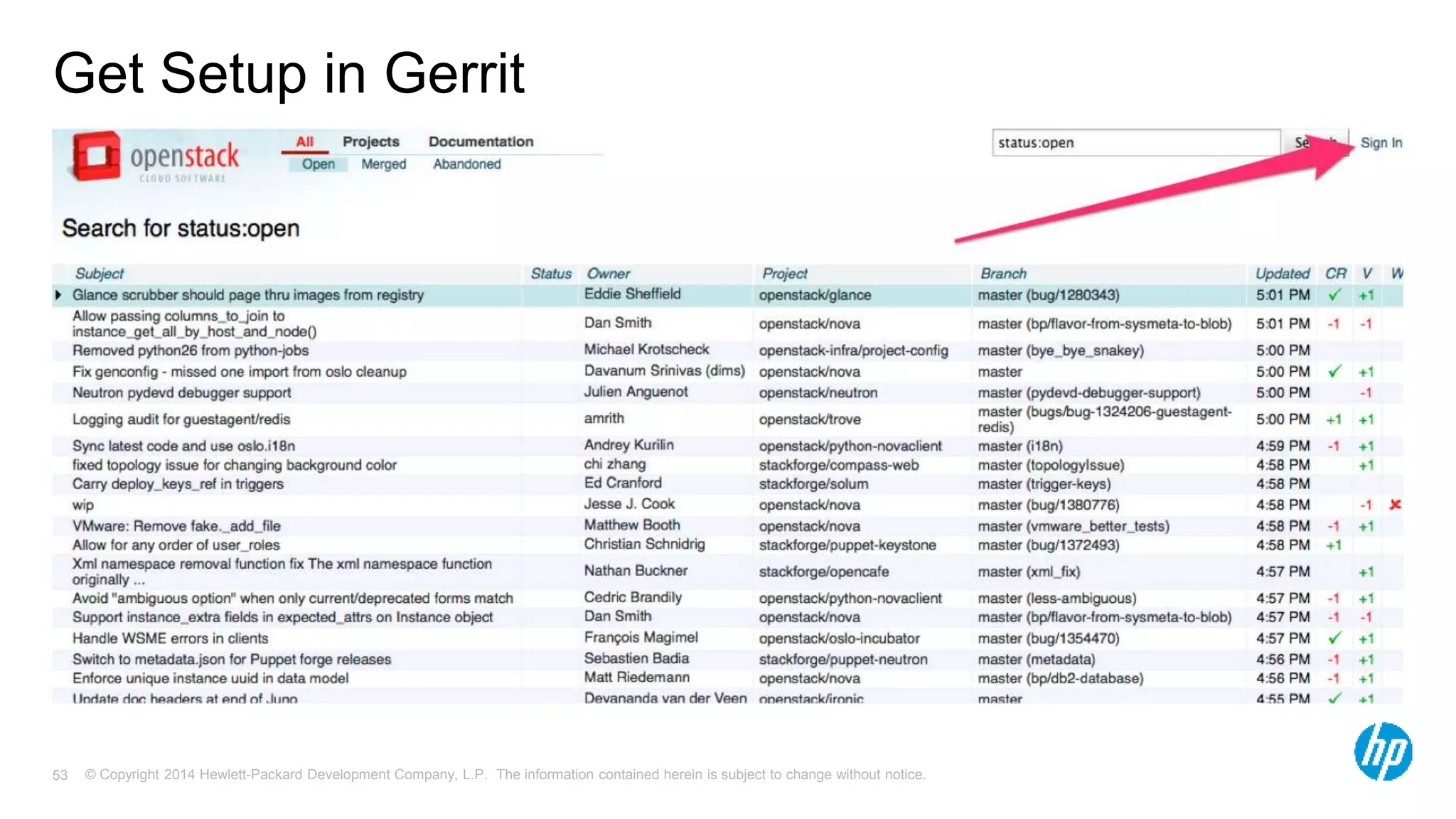This screenshot has height=819, width=1456.
Task: Click green checkmark in Eddie Sheffield row
Action: (x=1334, y=295)
